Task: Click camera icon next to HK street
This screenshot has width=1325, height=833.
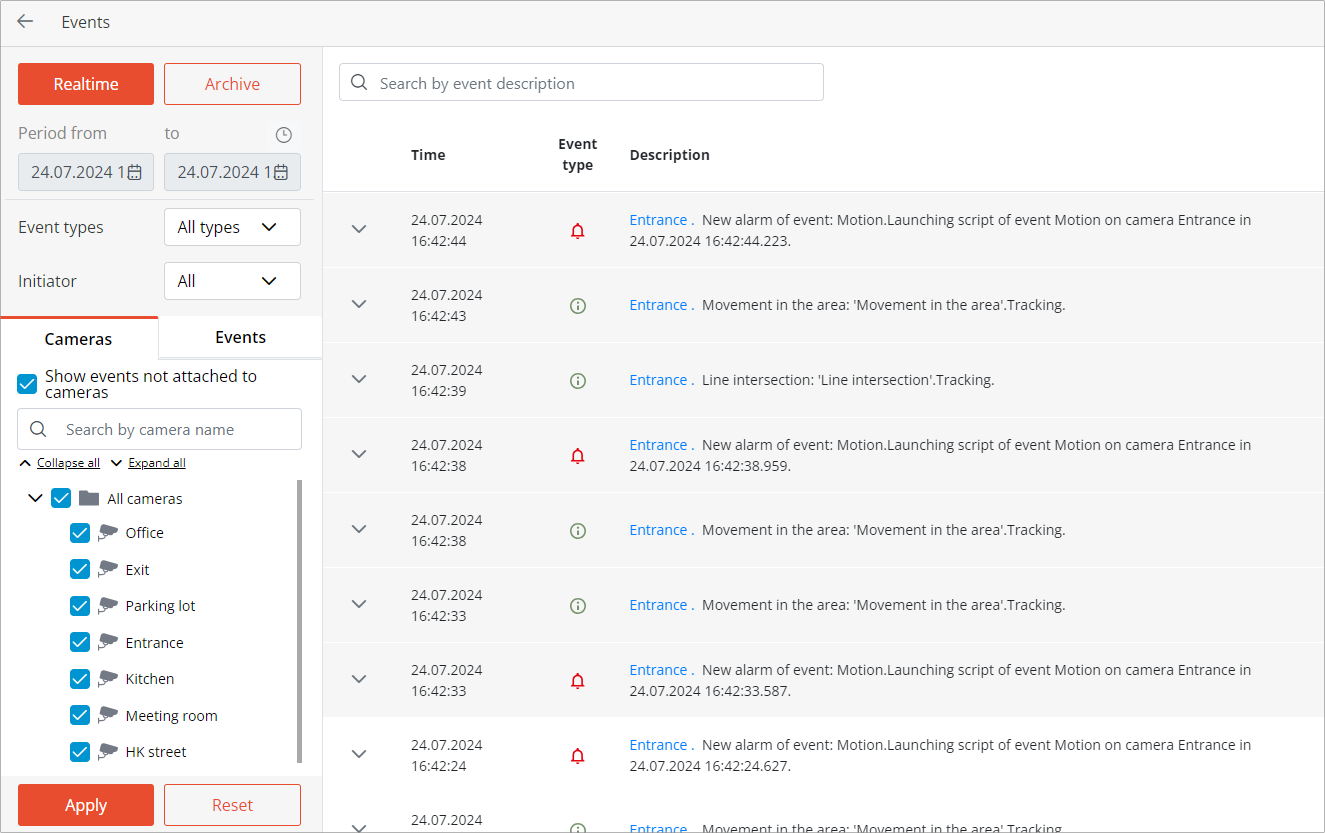Action: (x=108, y=752)
